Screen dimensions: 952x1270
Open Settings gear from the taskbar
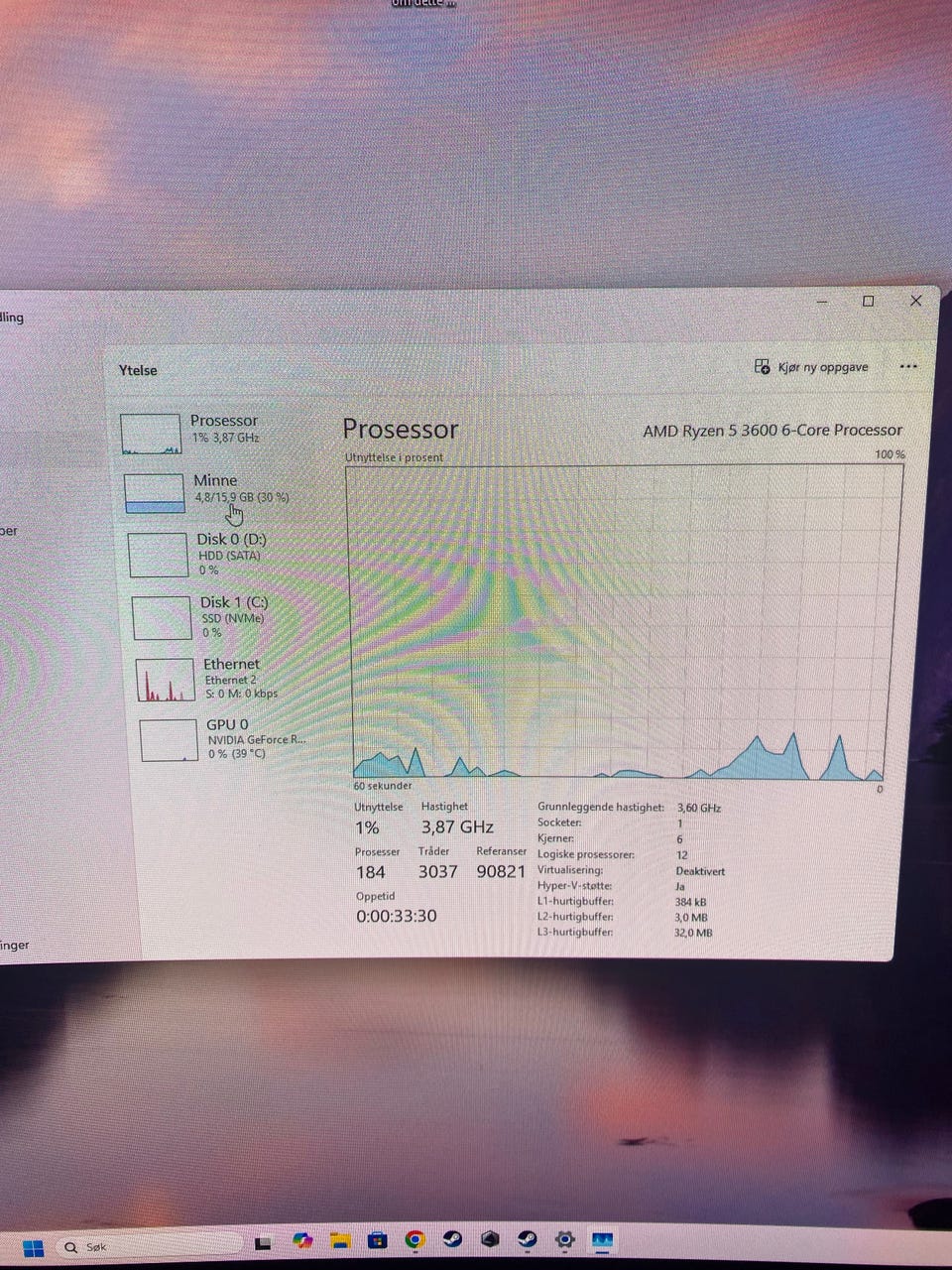click(565, 1239)
